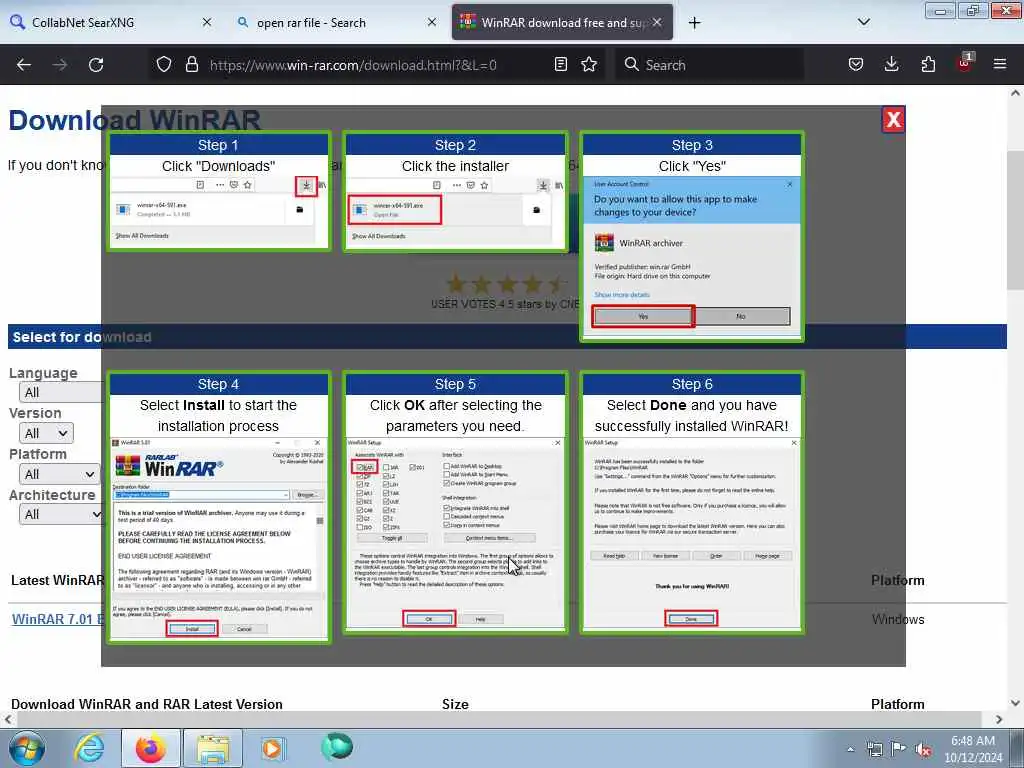1024x768 pixels.
Task: Click the forward navigation arrow
Action: 59,65
